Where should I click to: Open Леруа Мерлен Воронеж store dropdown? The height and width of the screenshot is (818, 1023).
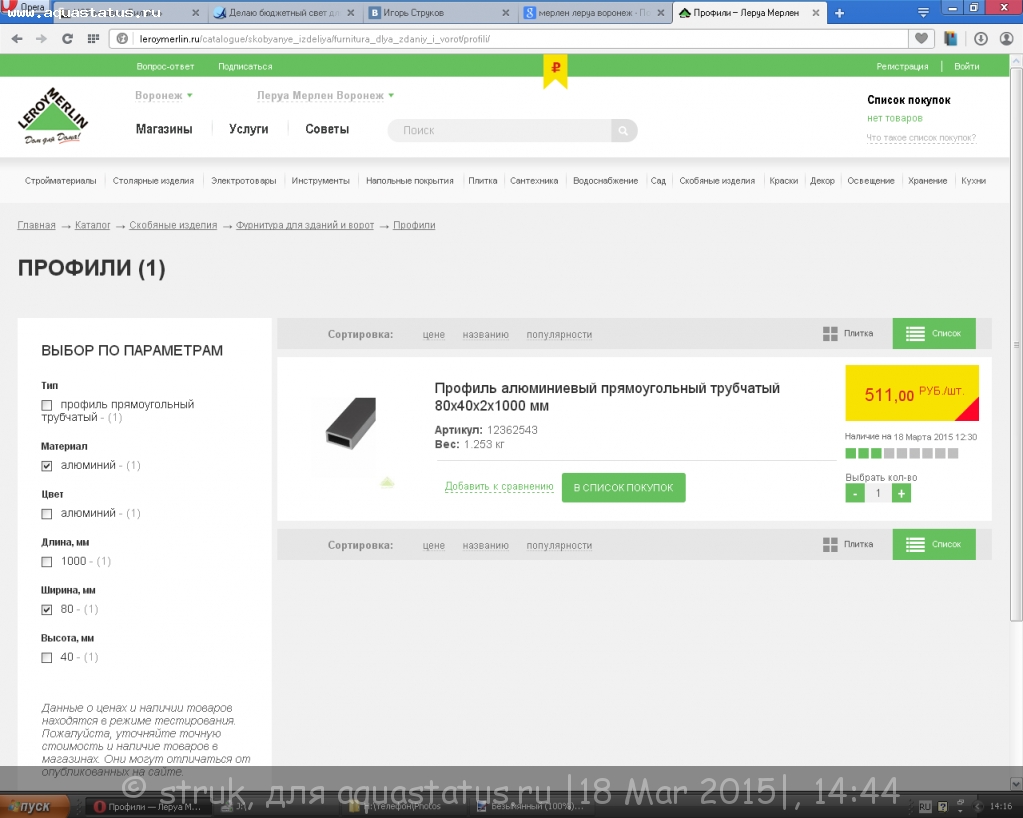(326, 95)
